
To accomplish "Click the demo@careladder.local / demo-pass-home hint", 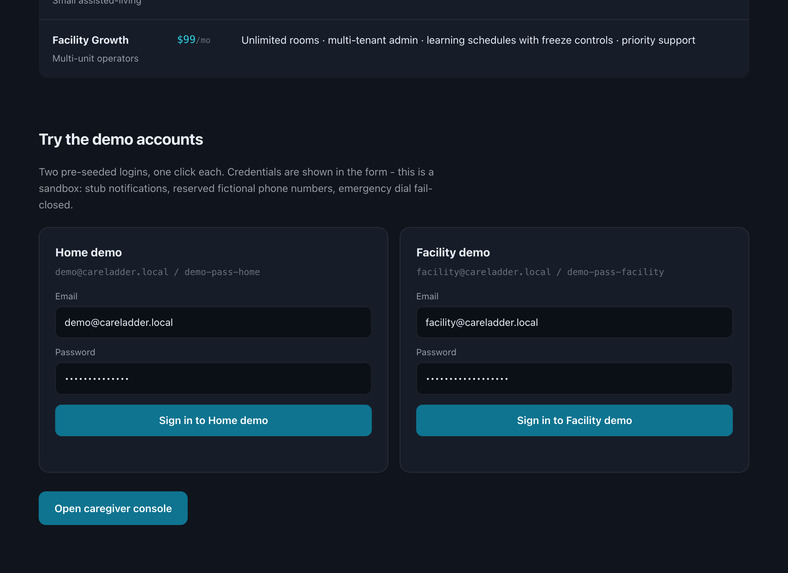I will point(157,272).
